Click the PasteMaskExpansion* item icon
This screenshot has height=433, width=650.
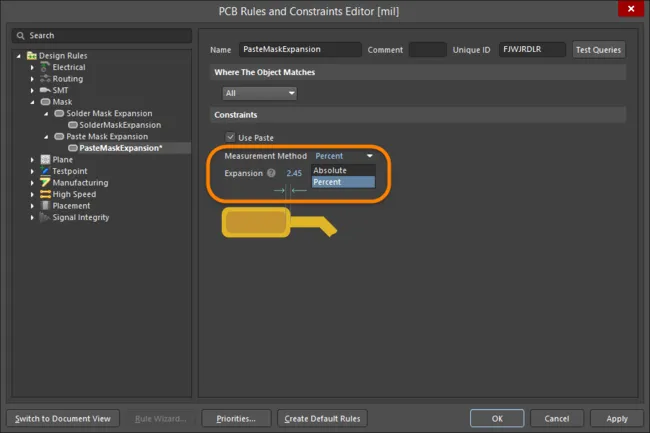tap(73, 148)
